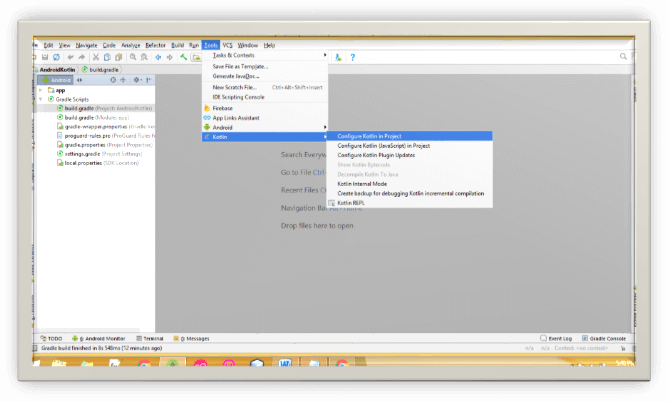The image size is (668, 402).
Task: Open the Refactor menu
Action: 155,45
